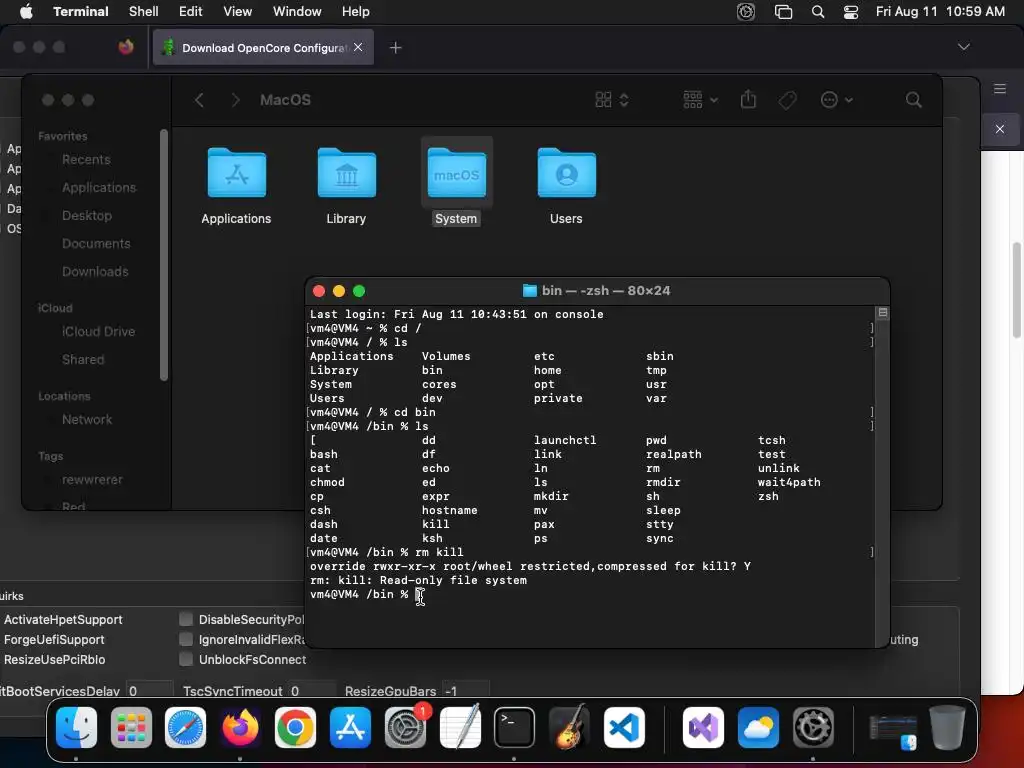Click the Terminal scrollback marker icon
The height and width of the screenshot is (768, 1024).
[883, 313]
